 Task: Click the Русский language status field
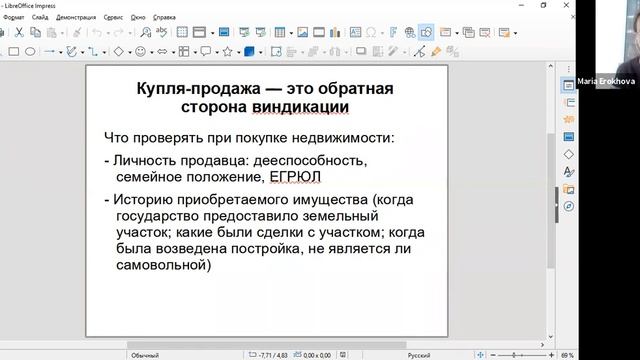pyautogui.click(x=419, y=356)
